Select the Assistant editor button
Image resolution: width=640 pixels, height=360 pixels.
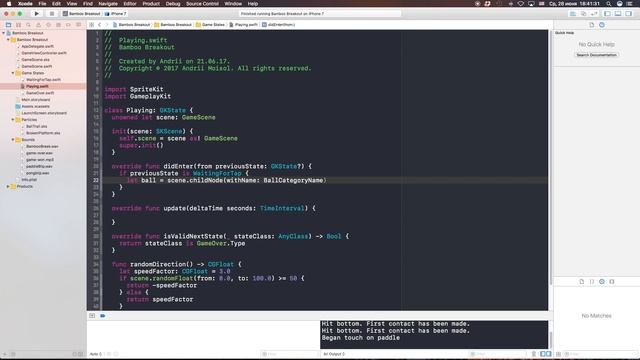point(583,13)
